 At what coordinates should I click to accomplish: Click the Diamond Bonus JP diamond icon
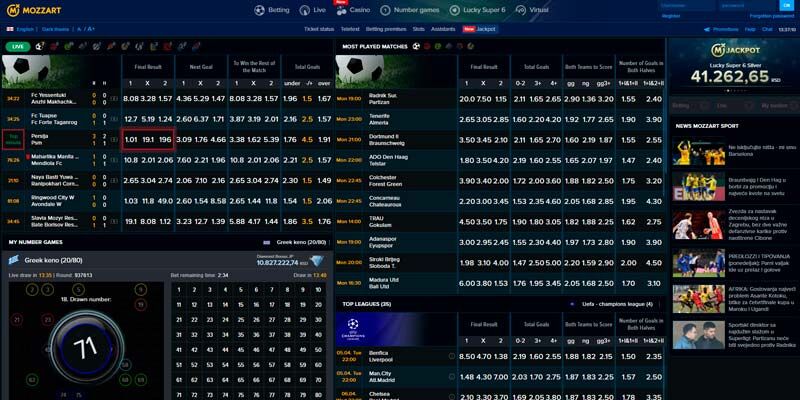pyautogui.click(x=316, y=261)
